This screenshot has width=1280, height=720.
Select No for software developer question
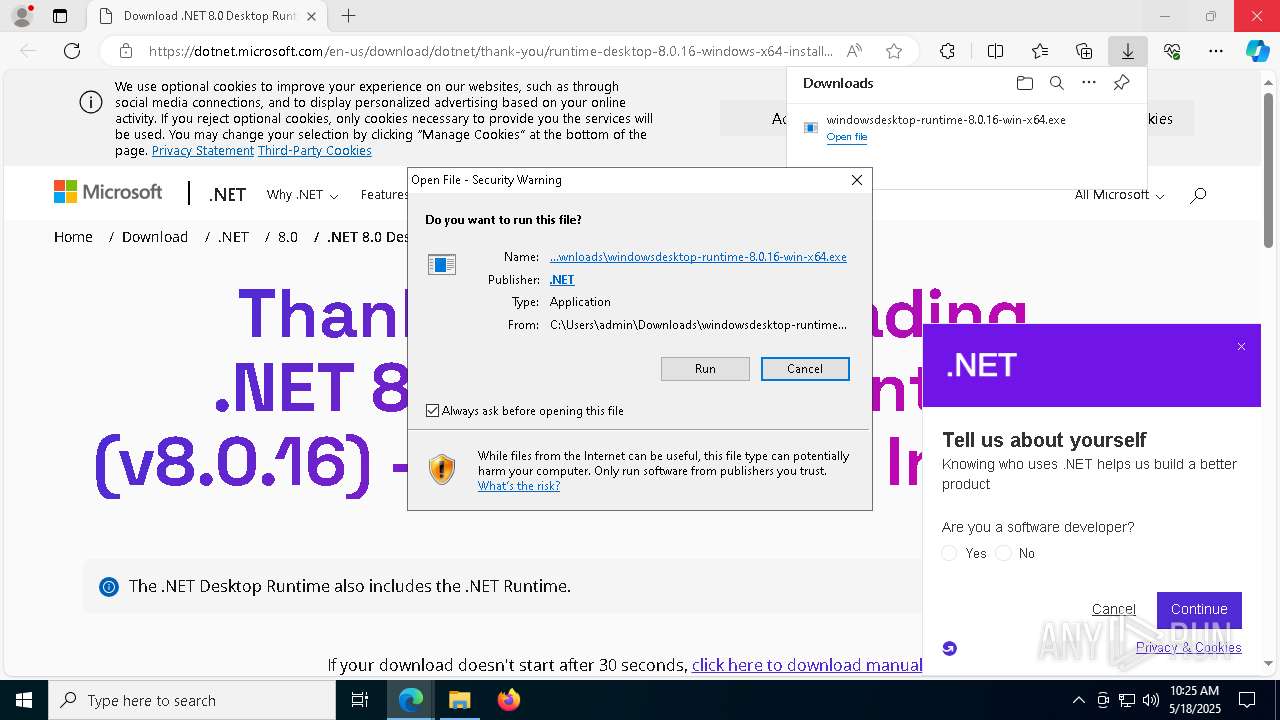click(x=1004, y=553)
